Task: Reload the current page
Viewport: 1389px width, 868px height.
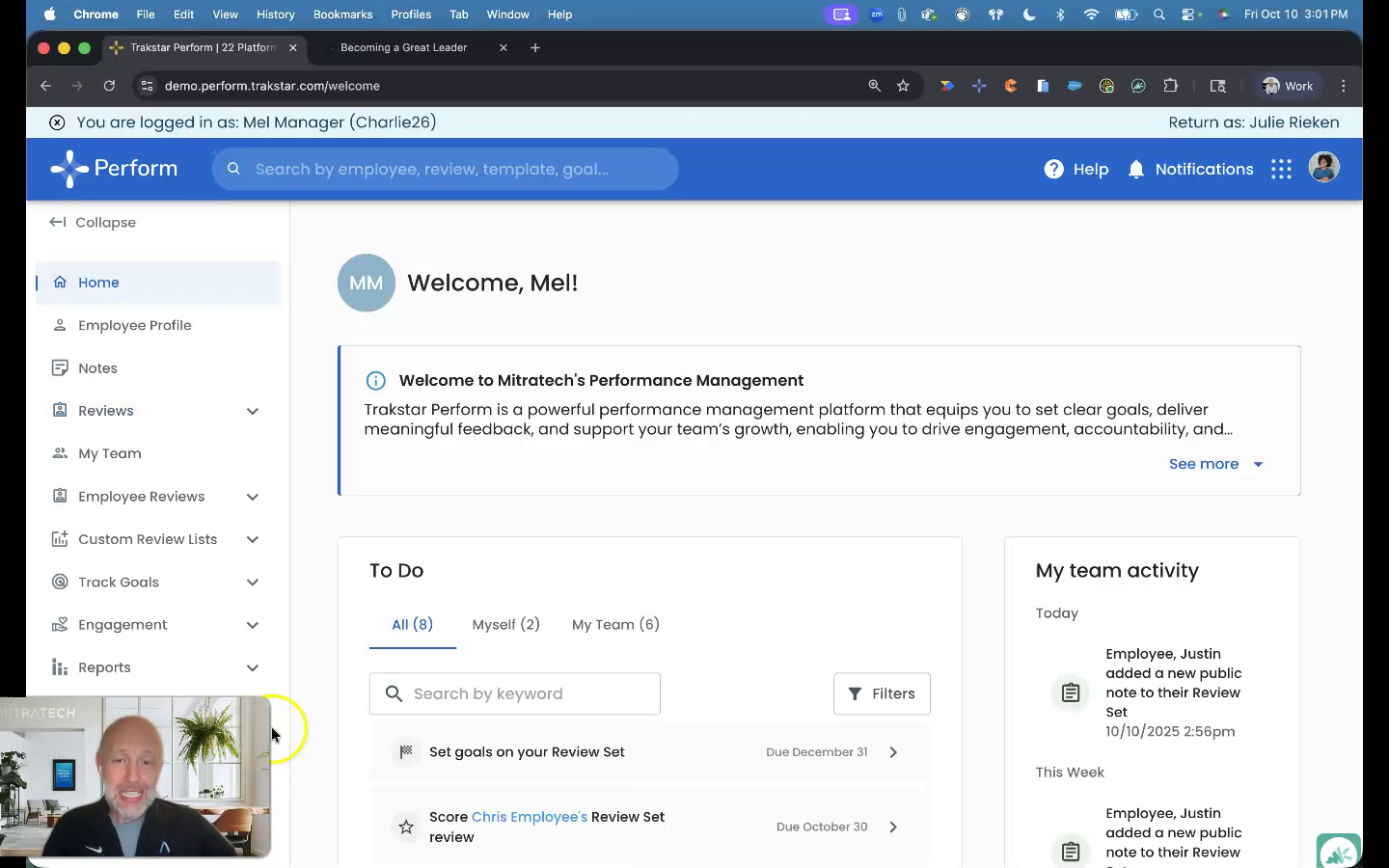Action: (109, 86)
